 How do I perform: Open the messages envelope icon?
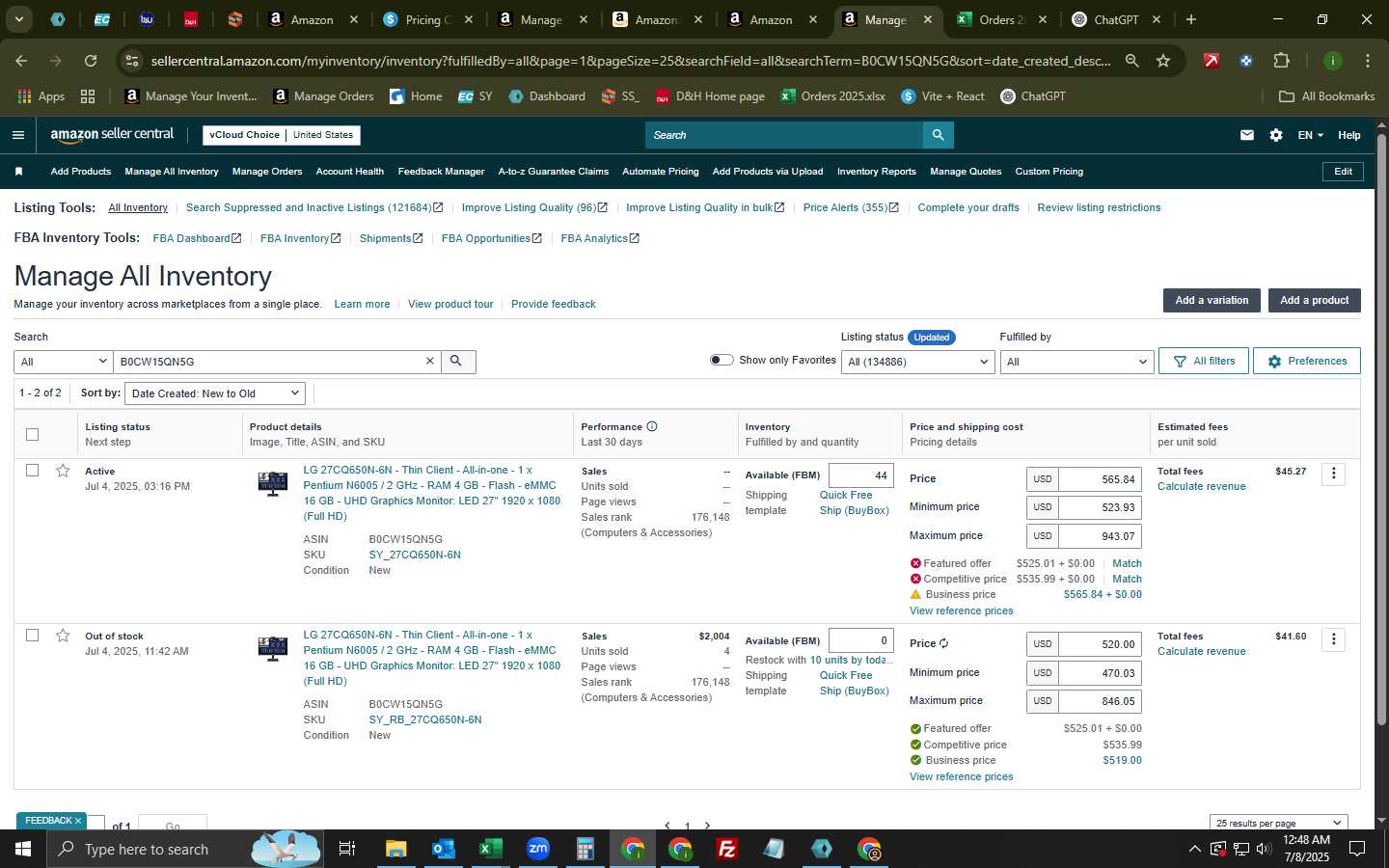click(x=1247, y=135)
